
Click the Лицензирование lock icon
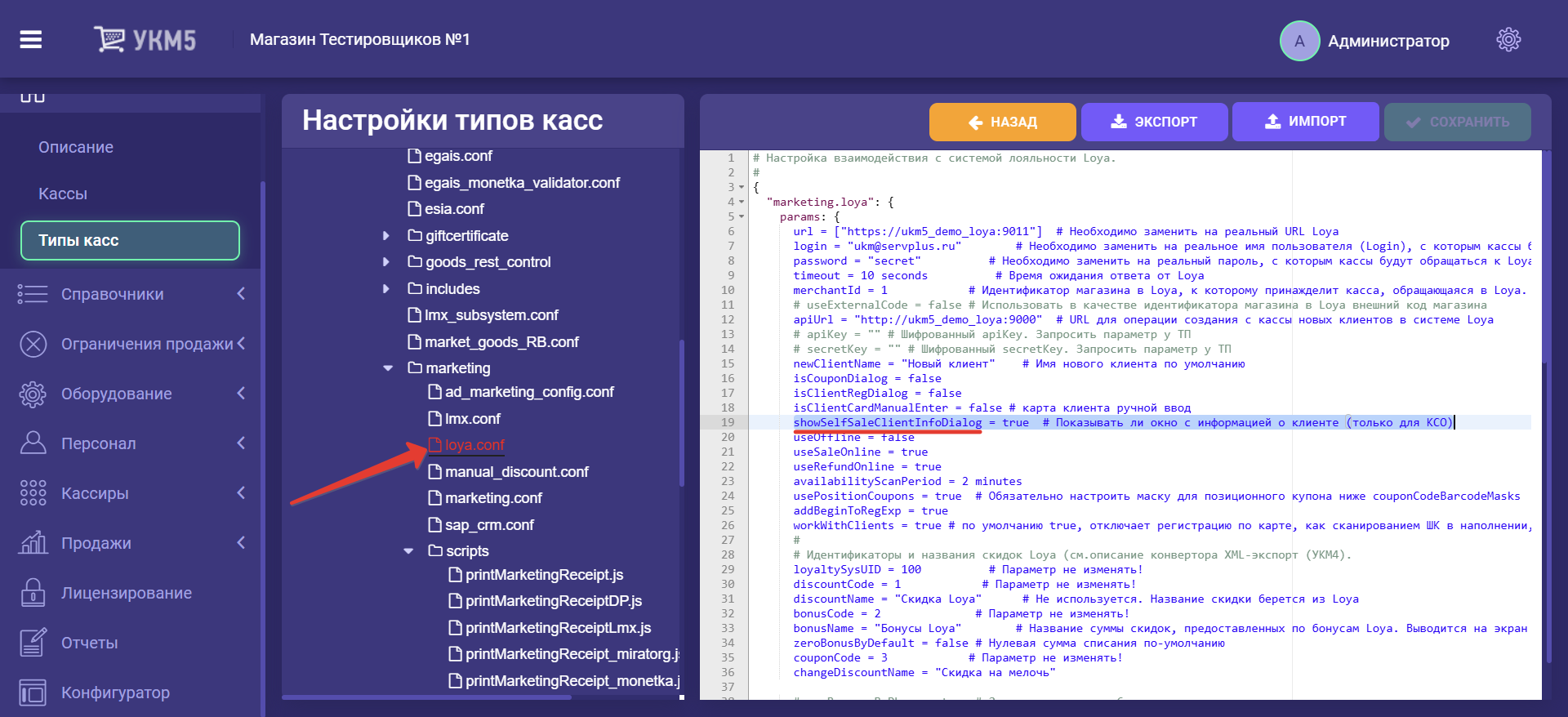point(33,593)
